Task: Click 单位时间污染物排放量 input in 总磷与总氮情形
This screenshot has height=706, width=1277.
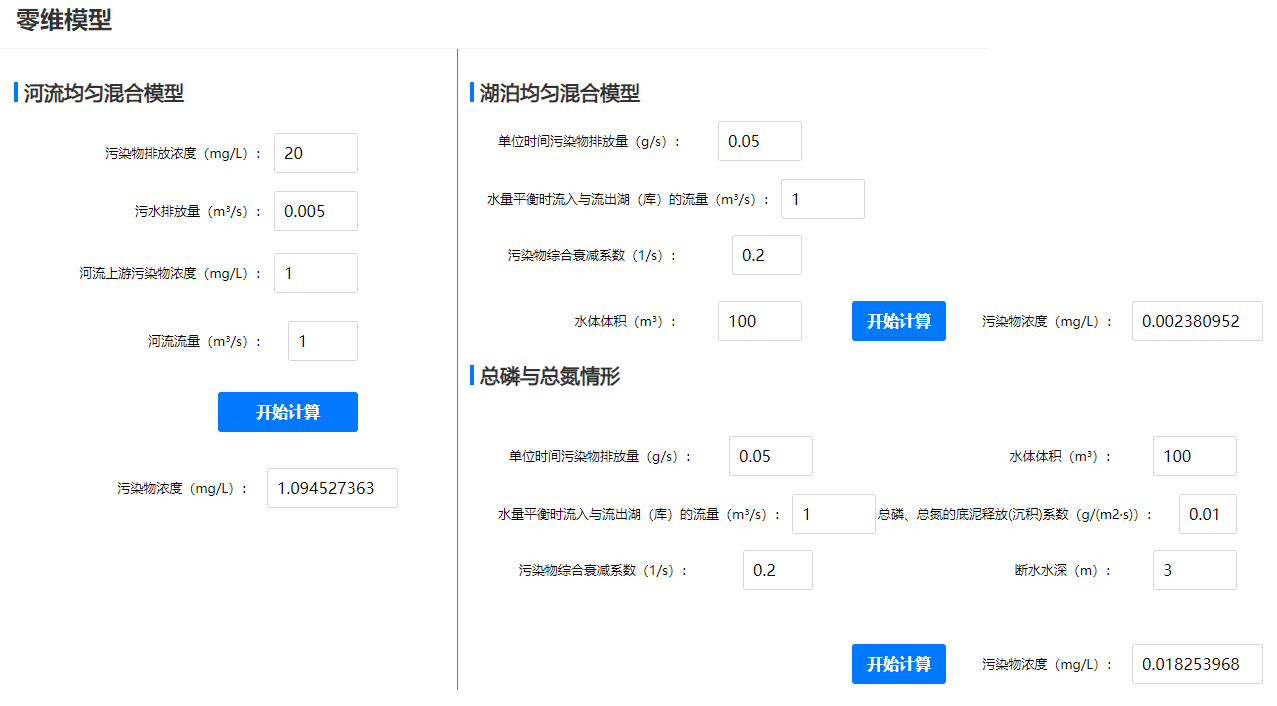Action: [770, 456]
